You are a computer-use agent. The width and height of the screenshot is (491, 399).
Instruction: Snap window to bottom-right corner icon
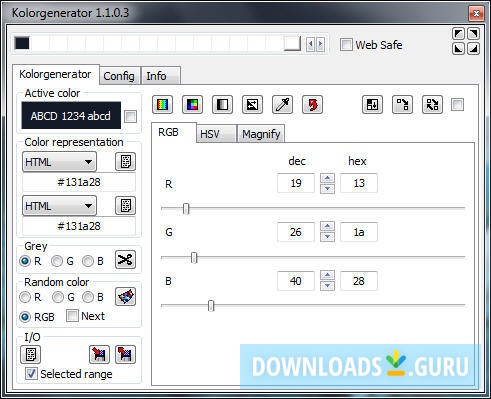click(474, 49)
